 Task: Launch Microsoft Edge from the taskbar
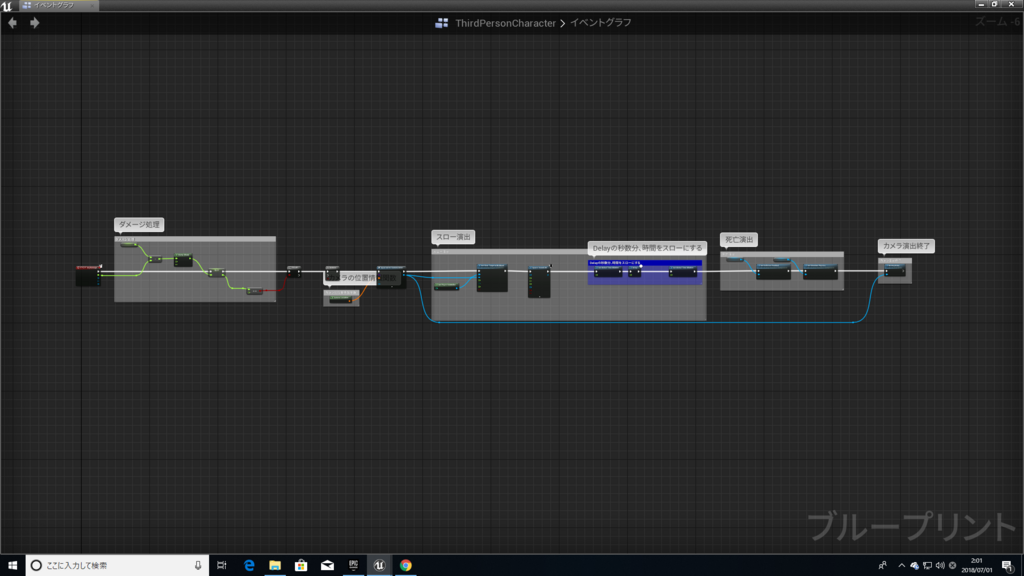click(x=249, y=566)
